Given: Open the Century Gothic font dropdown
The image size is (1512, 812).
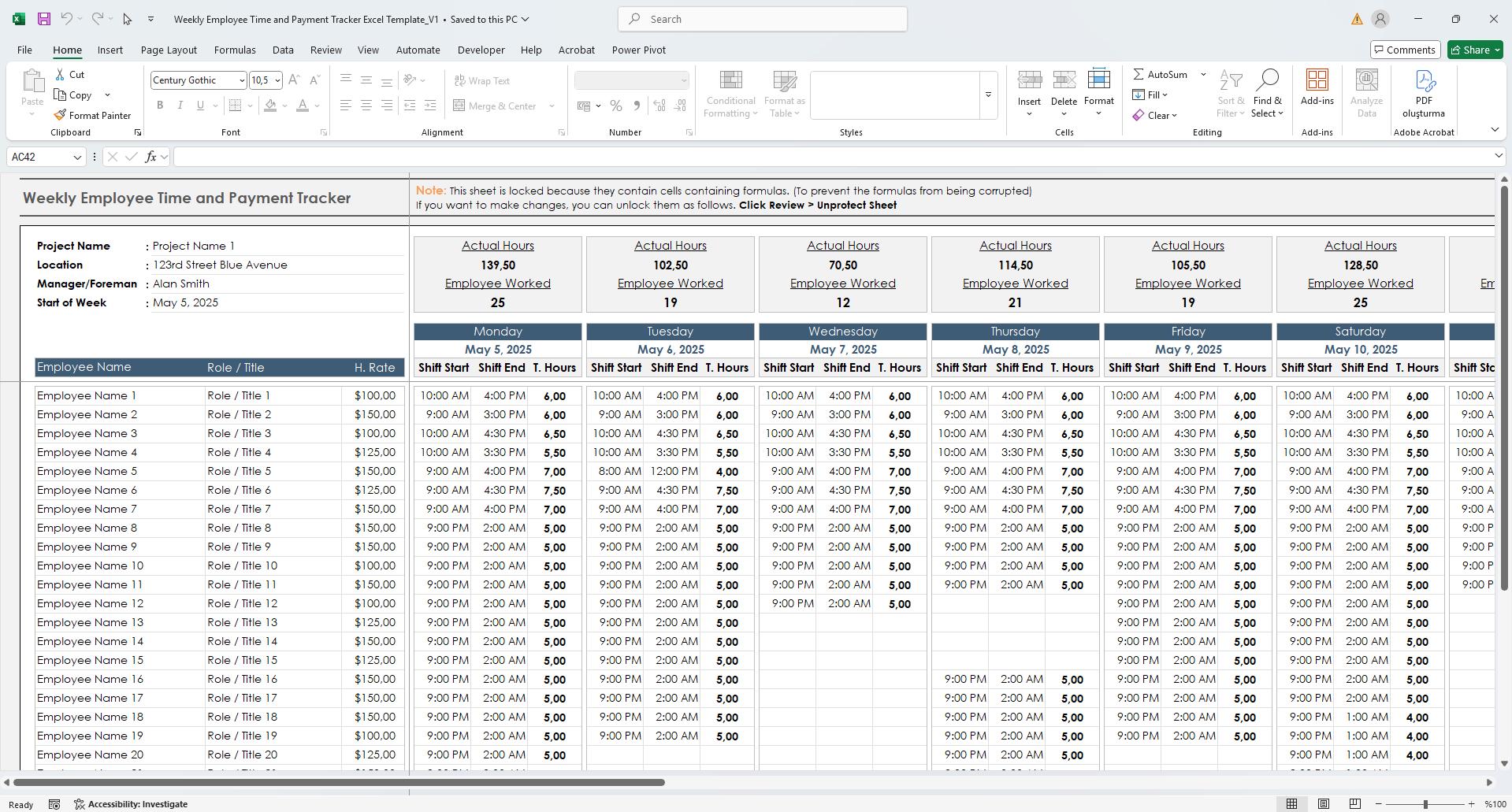Looking at the screenshot, I should coord(241,80).
